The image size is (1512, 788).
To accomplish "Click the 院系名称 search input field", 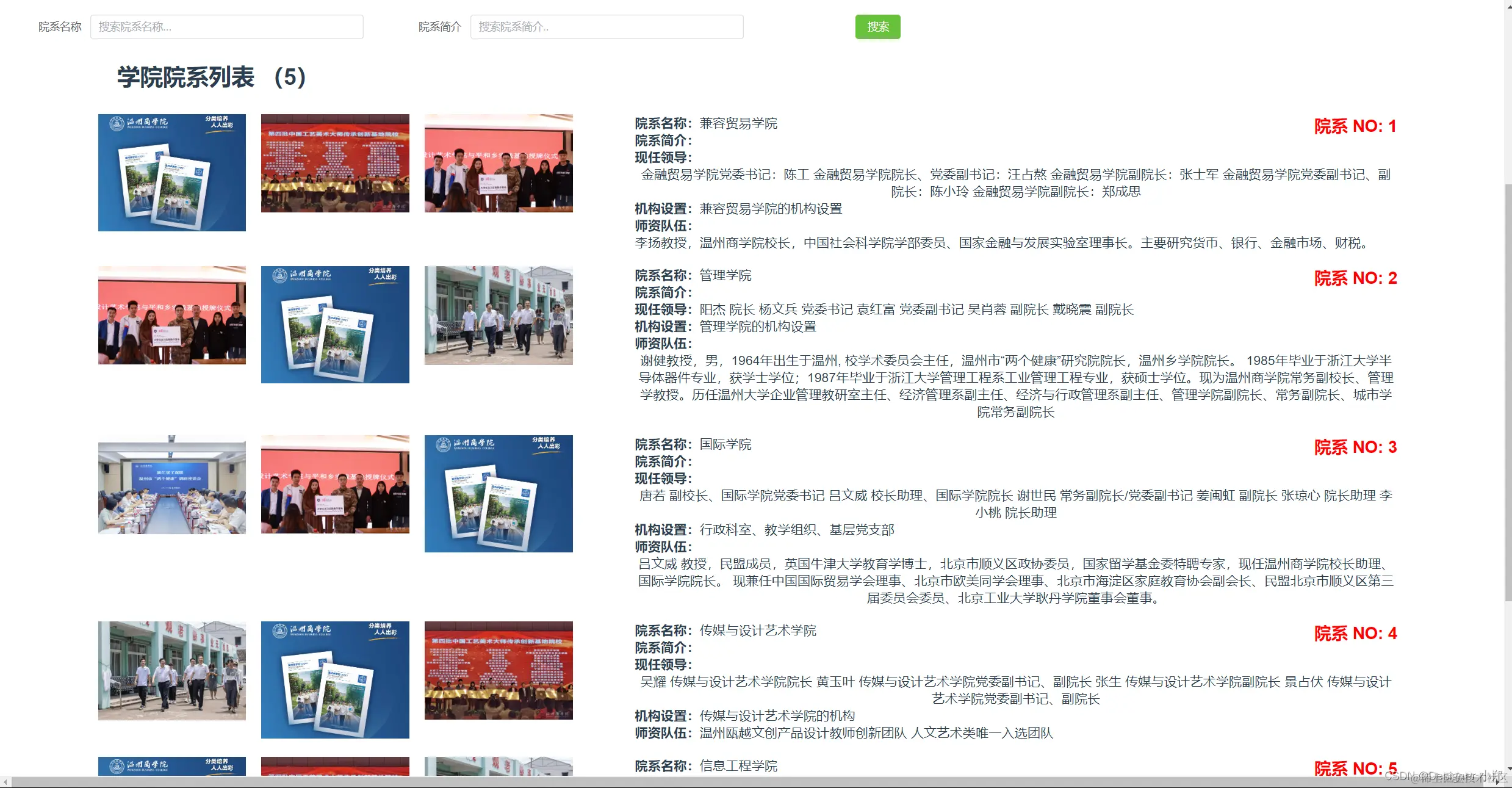I will click(226, 26).
